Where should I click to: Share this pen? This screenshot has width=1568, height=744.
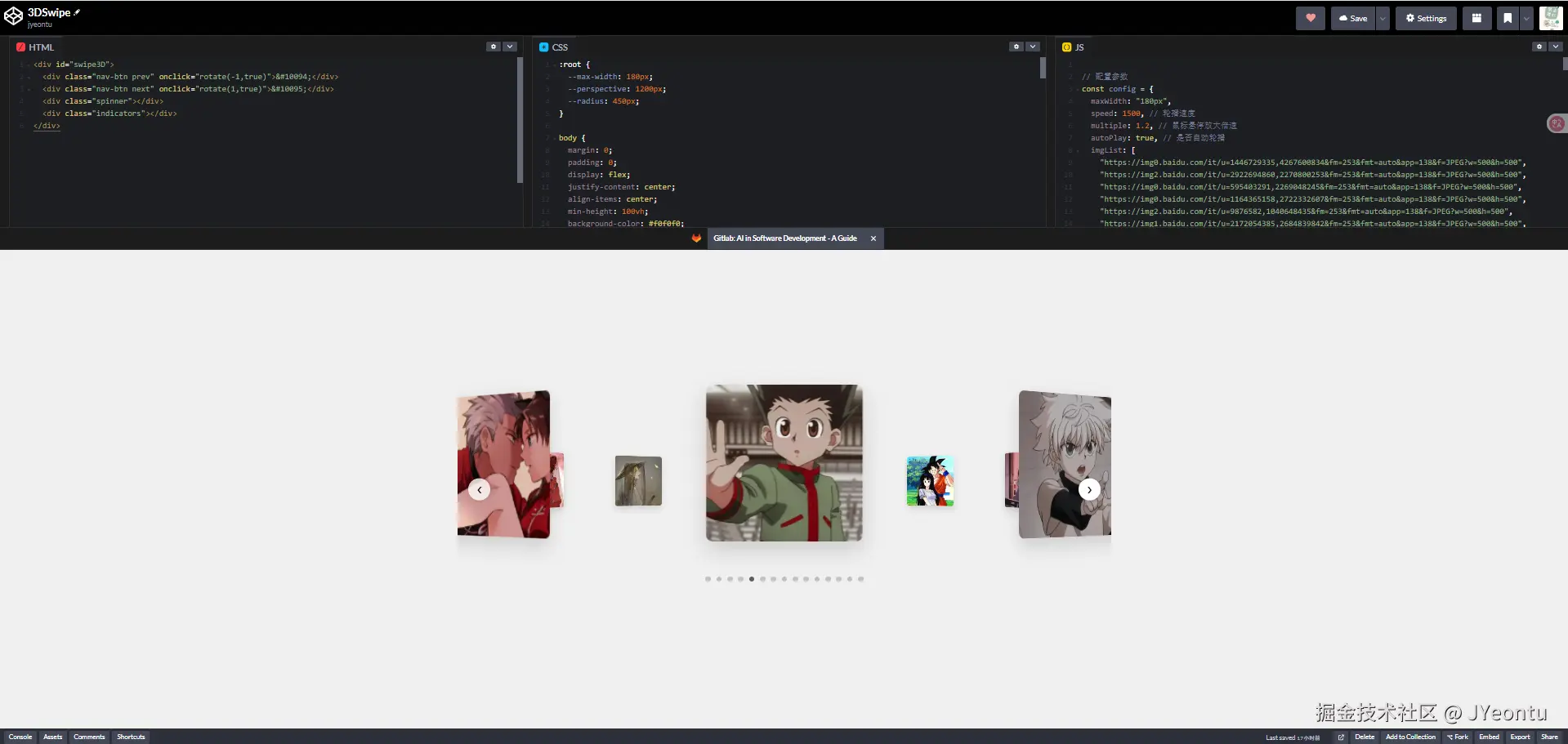tap(1549, 737)
